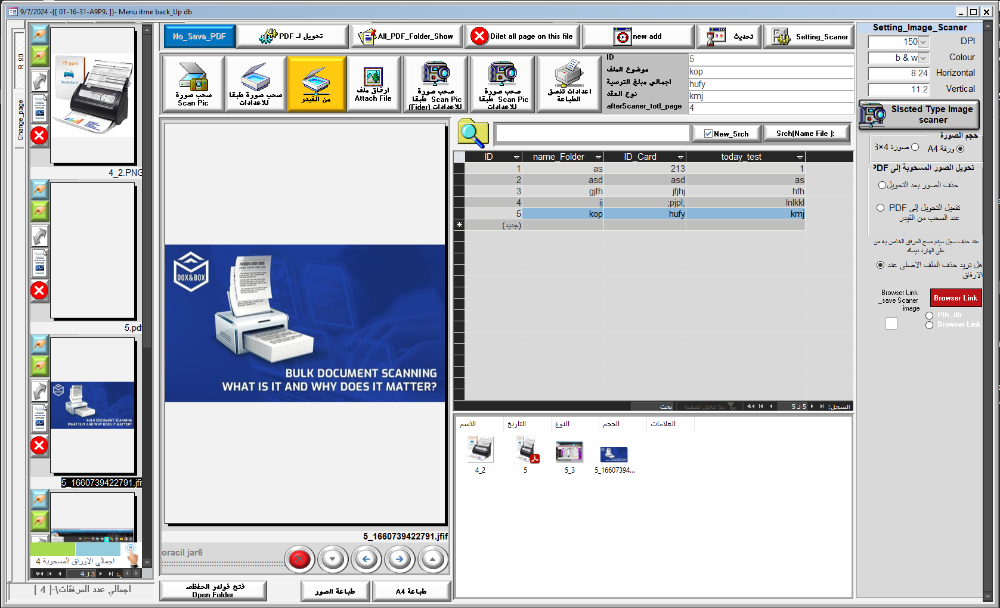The width and height of the screenshot is (1000, 608).
Task: Switch to the R 90 vertical tab
Action: click(x=20, y=62)
